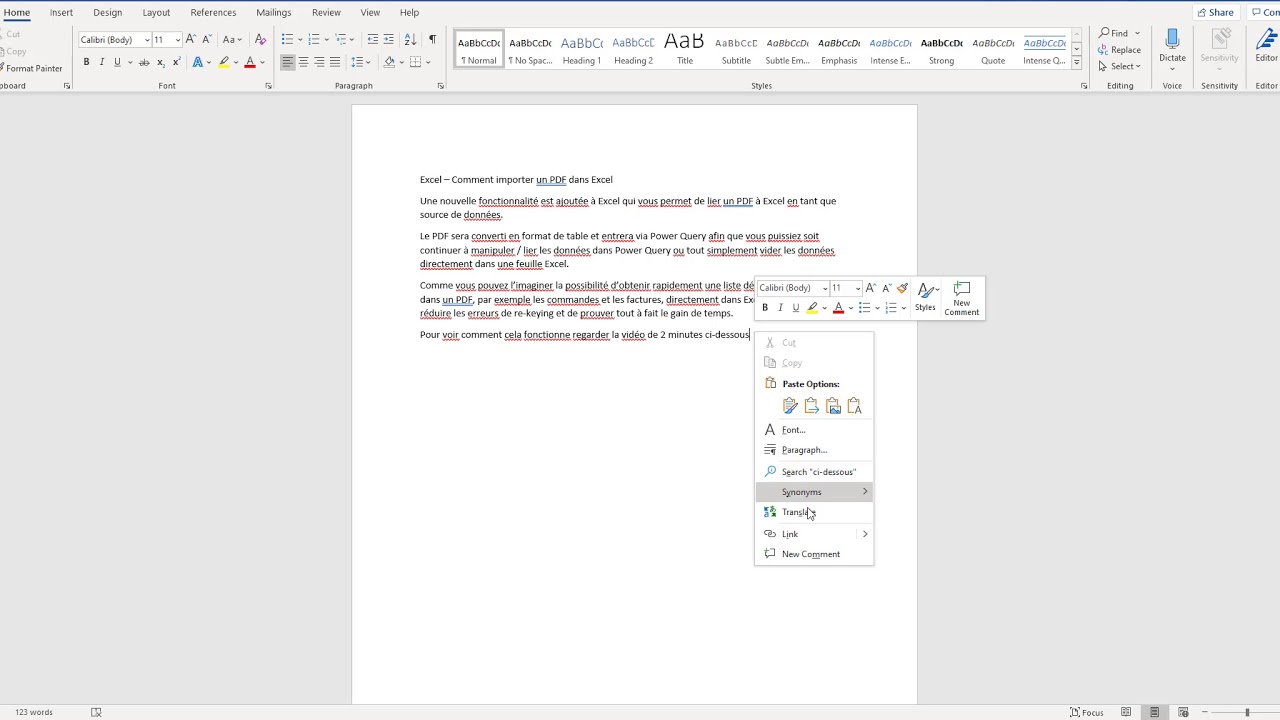Viewport: 1280px width, 720px height.
Task: Open the ribbon font name dropdown
Action: 146,40
